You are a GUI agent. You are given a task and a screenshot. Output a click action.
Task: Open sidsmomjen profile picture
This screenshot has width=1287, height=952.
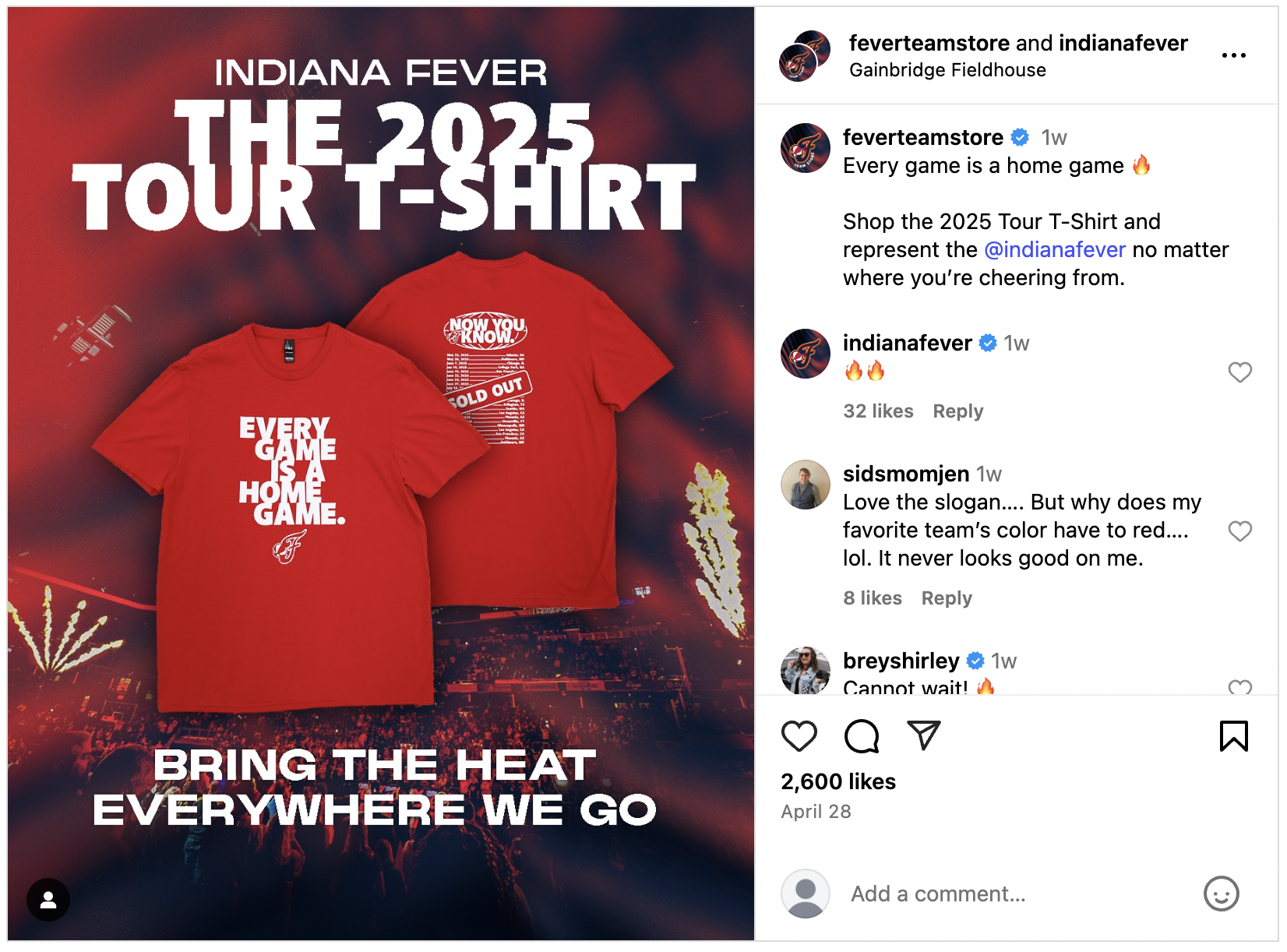tap(806, 485)
